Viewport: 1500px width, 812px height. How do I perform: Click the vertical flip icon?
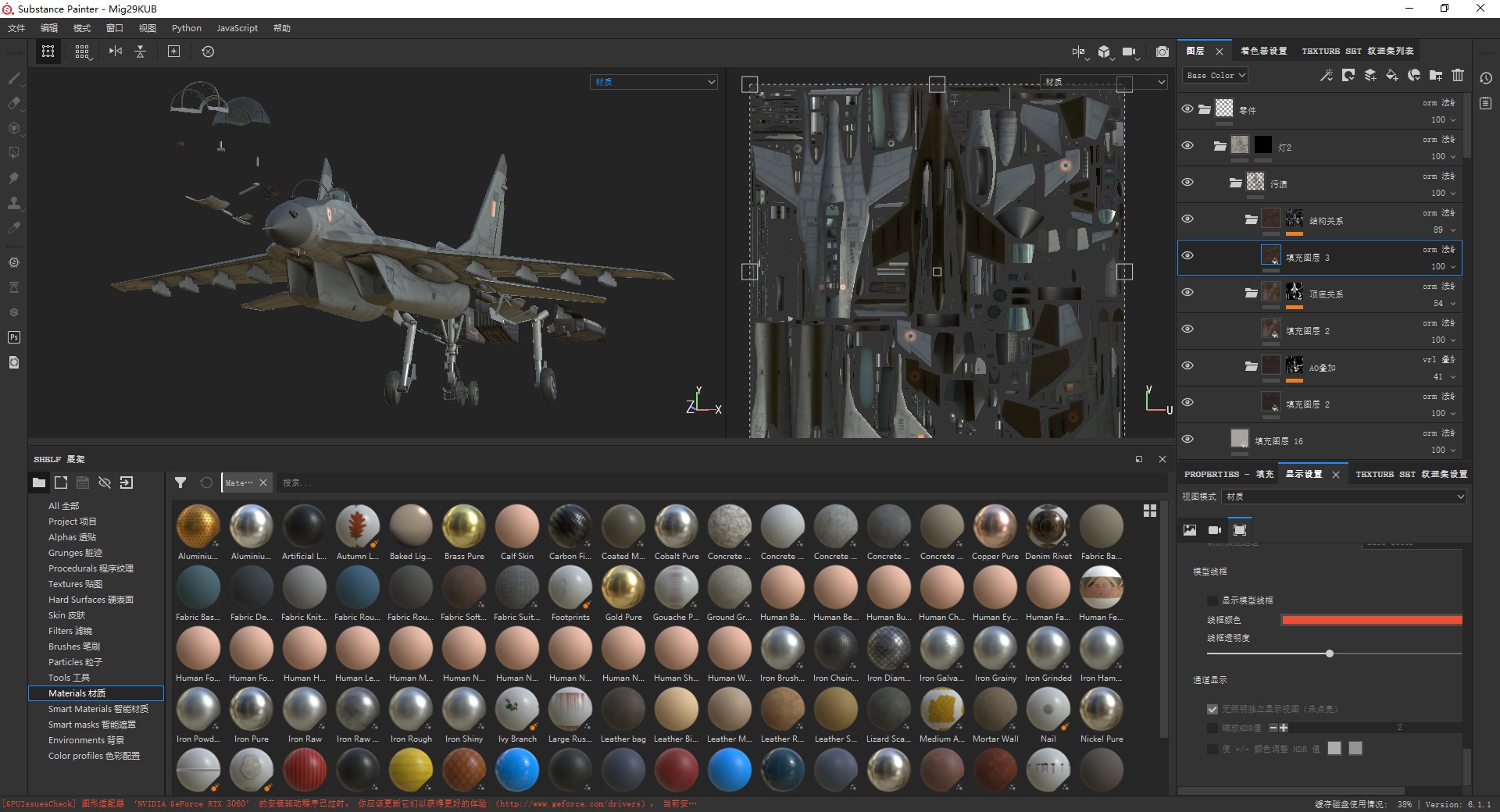coord(141,52)
